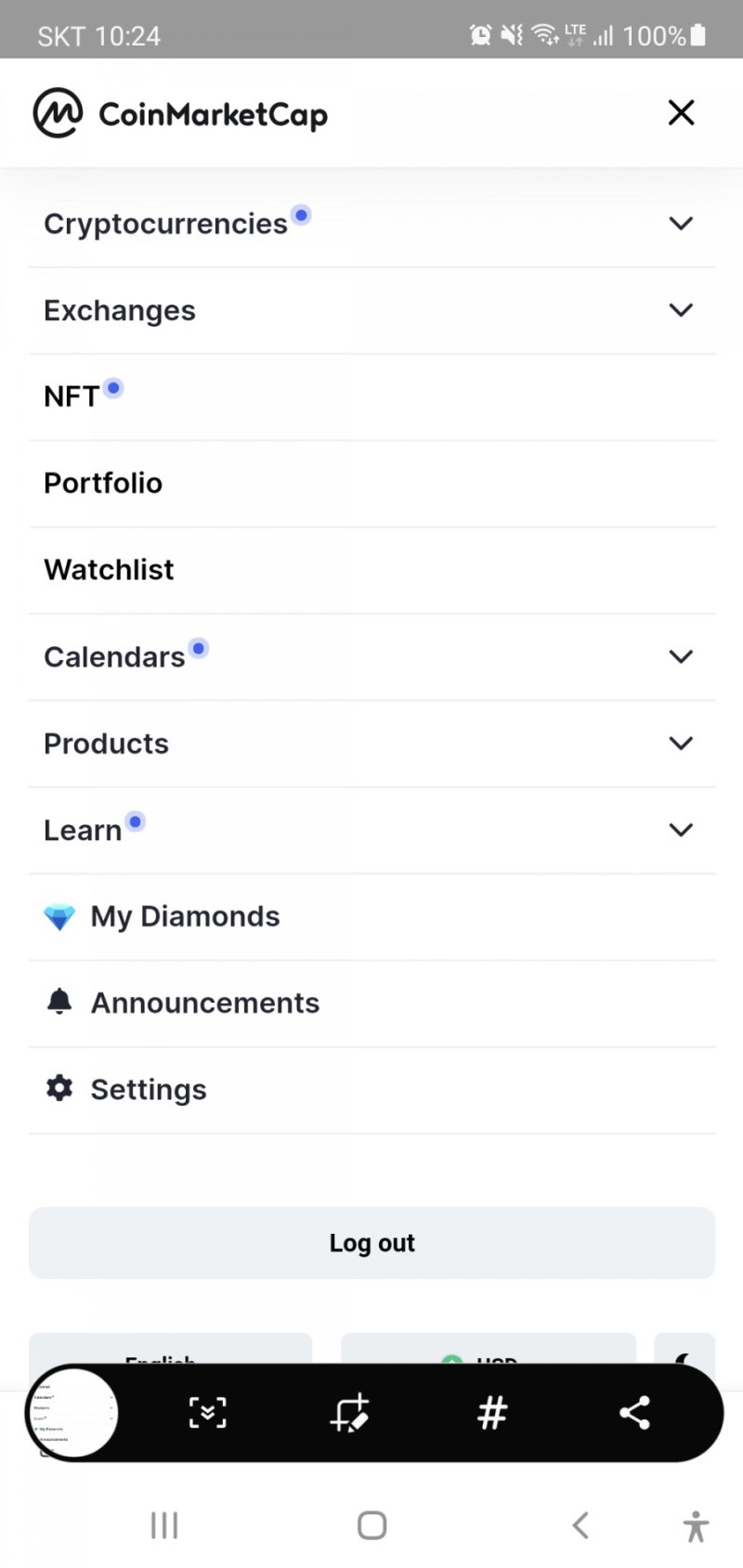743x1568 pixels.
Task: Tap the hashtag tag icon
Action: click(492, 1413)
